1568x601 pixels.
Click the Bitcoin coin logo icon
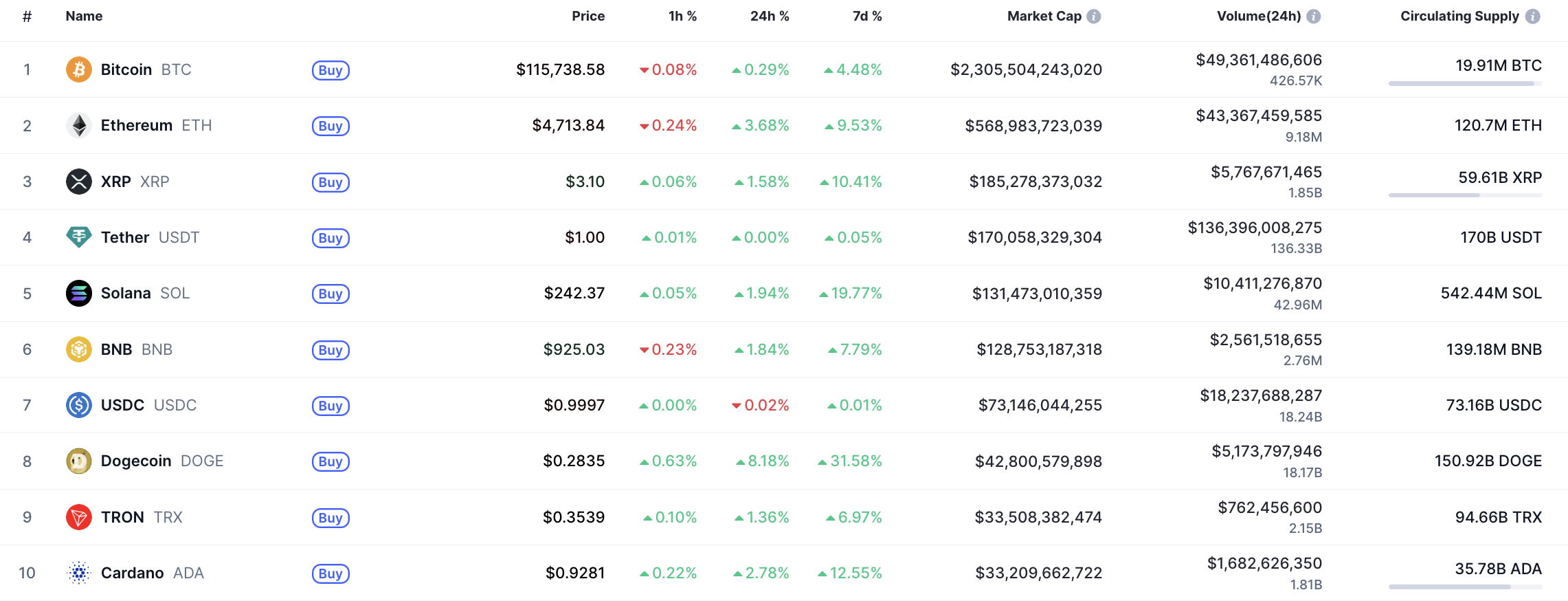coord(79,69)
